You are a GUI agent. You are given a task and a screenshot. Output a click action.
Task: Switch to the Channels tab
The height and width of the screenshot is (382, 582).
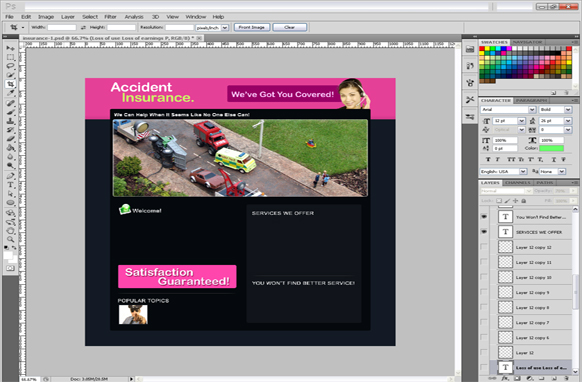click(x=517, y=183)
